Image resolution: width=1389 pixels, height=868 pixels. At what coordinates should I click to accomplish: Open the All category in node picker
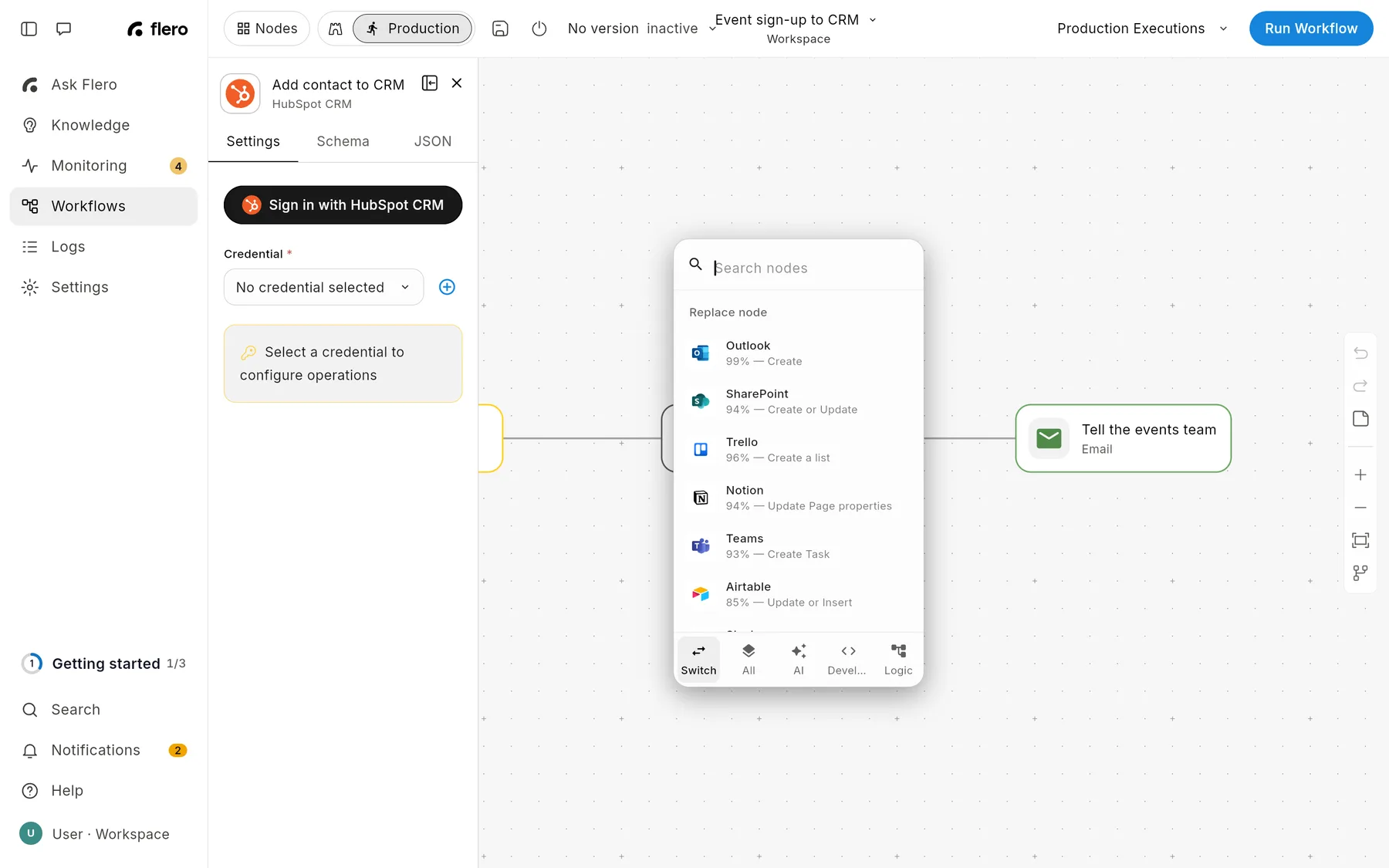(749, 660)
